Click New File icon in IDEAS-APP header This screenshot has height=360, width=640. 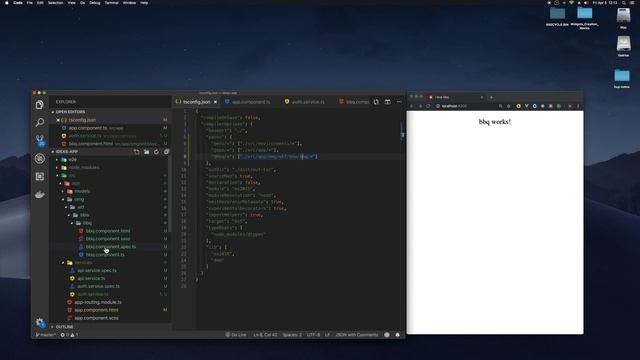[136, 152]
